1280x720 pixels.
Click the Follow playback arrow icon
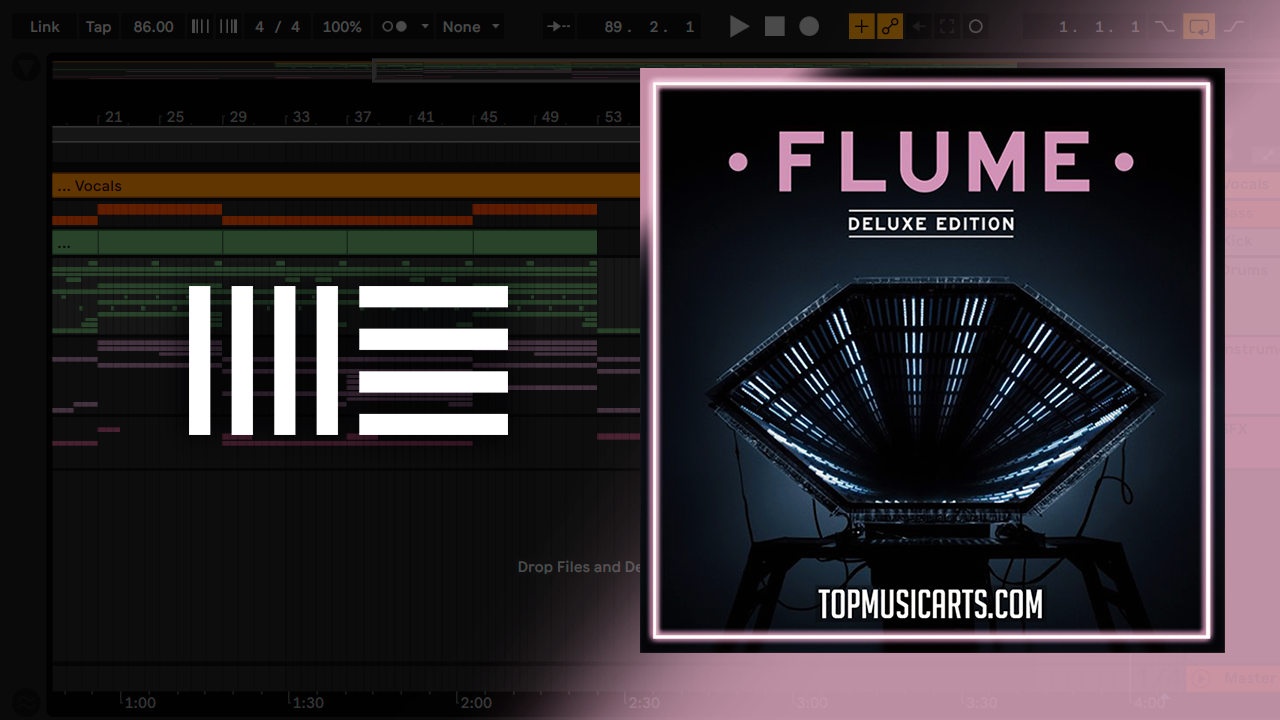[558, 27]
